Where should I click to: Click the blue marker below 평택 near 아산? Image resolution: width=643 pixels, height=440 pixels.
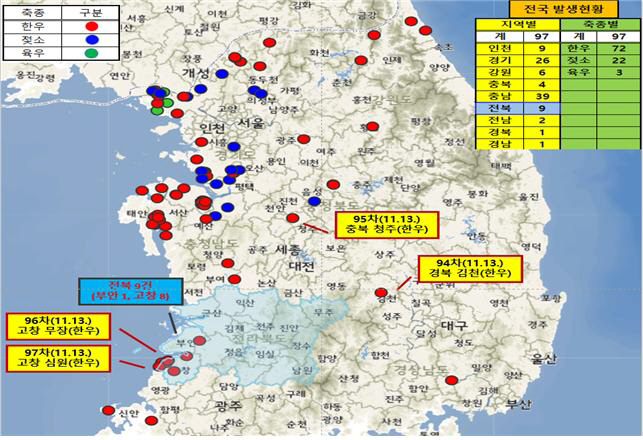[x=228, y=207]
